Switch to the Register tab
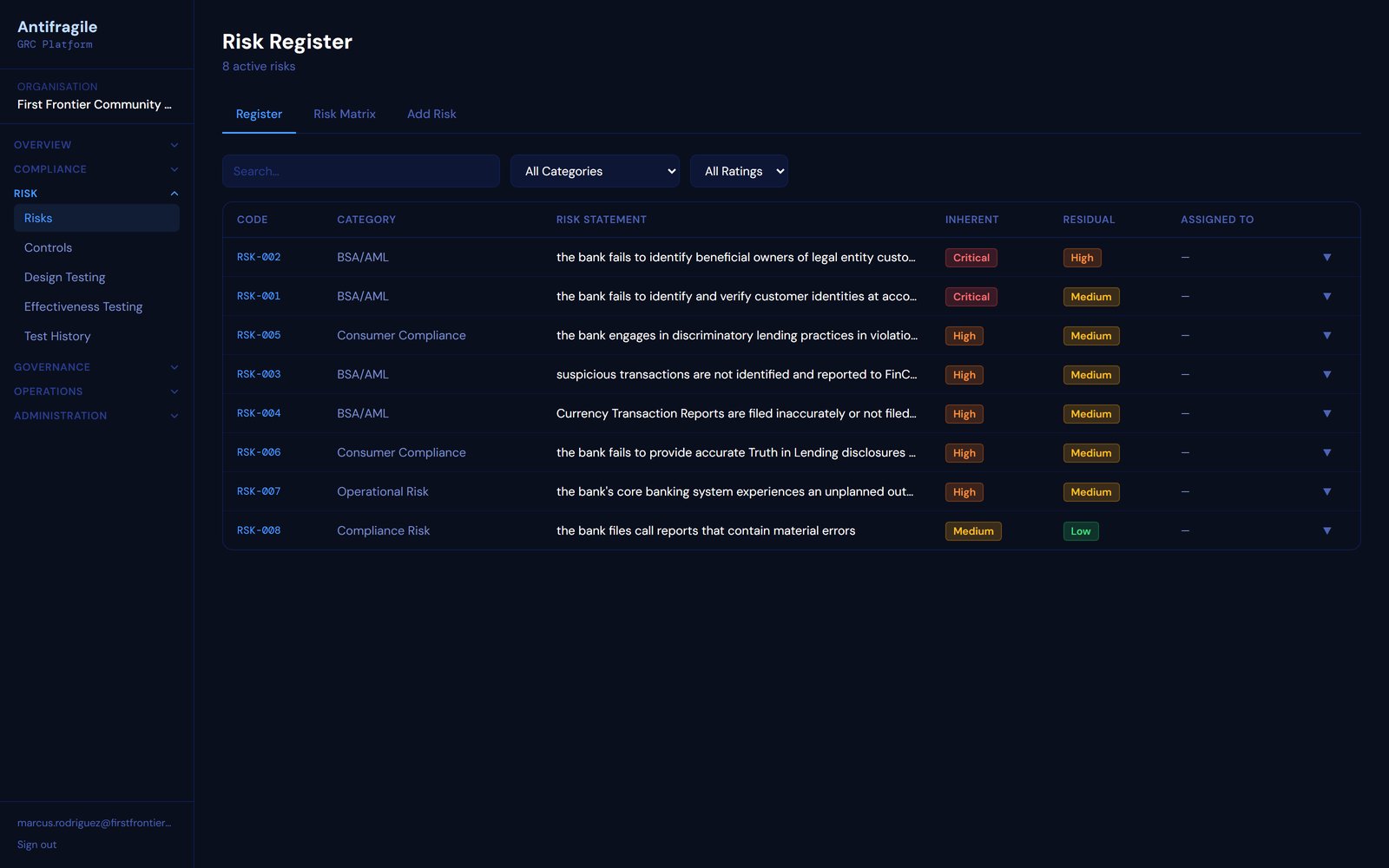1389x868 pixels. [x=259, y=114]
